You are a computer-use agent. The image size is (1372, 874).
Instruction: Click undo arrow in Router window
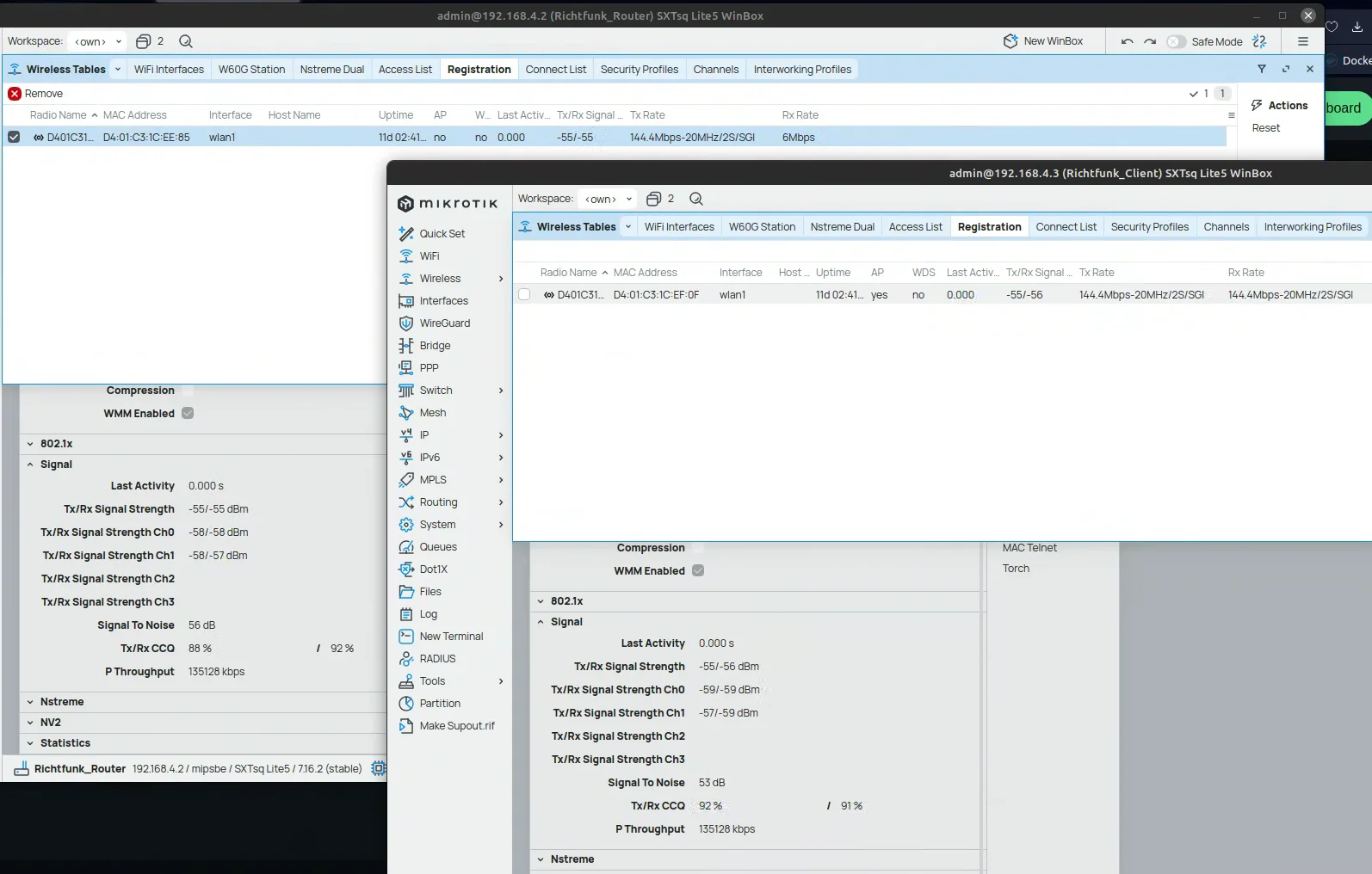1127,41
